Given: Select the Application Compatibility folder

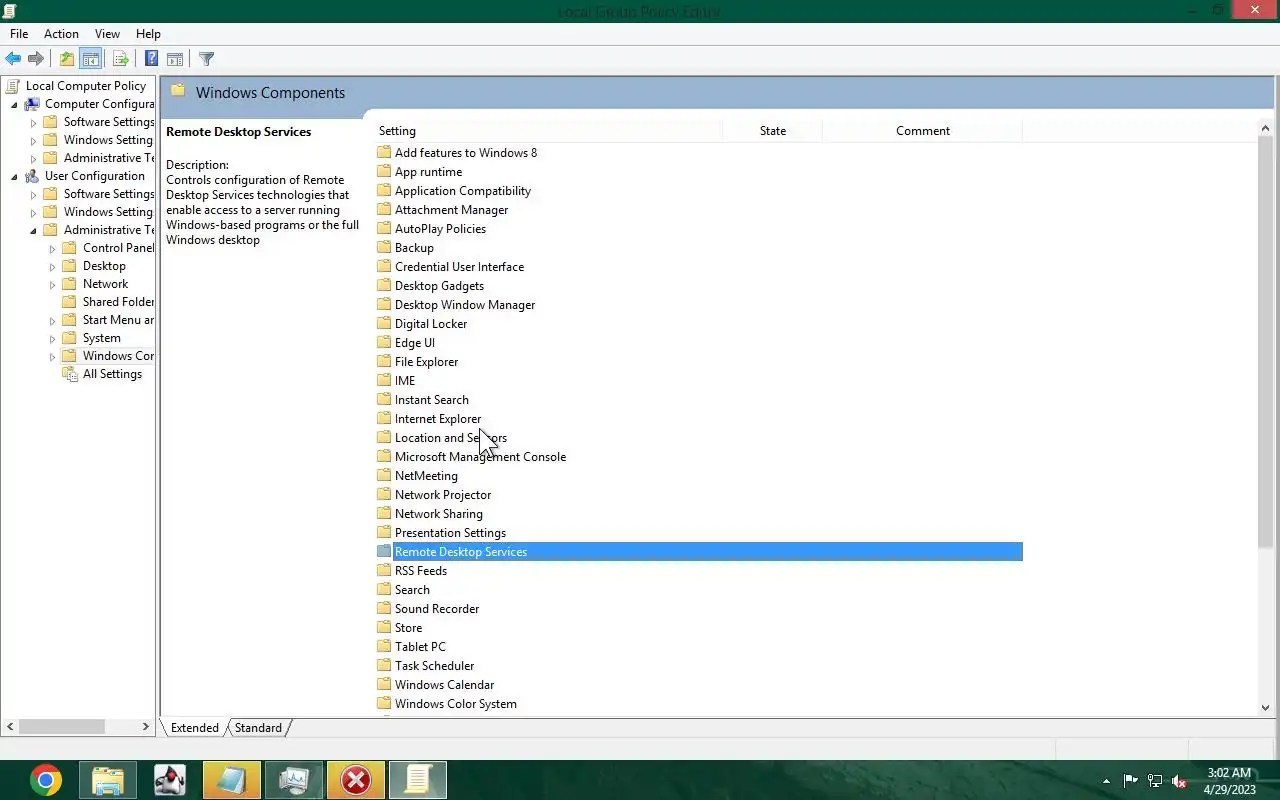Looking at the screenshot, I should [463, 191].
